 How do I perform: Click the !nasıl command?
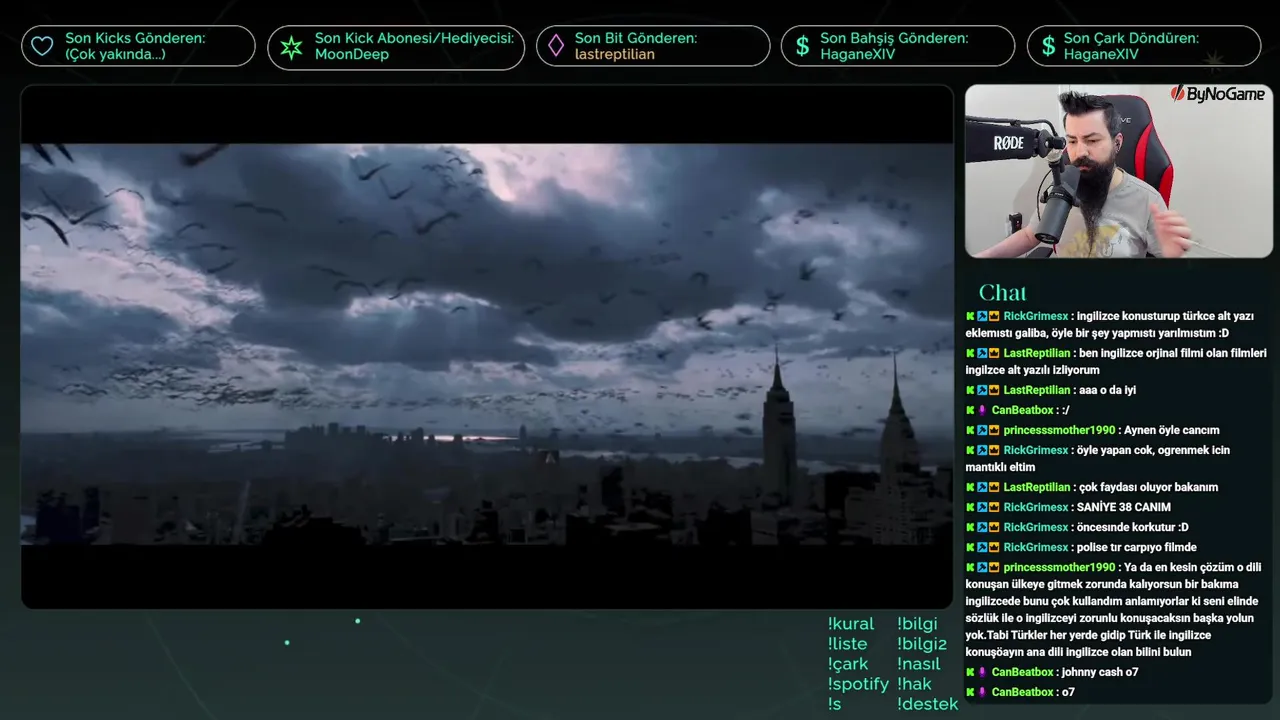pos(919,664)
